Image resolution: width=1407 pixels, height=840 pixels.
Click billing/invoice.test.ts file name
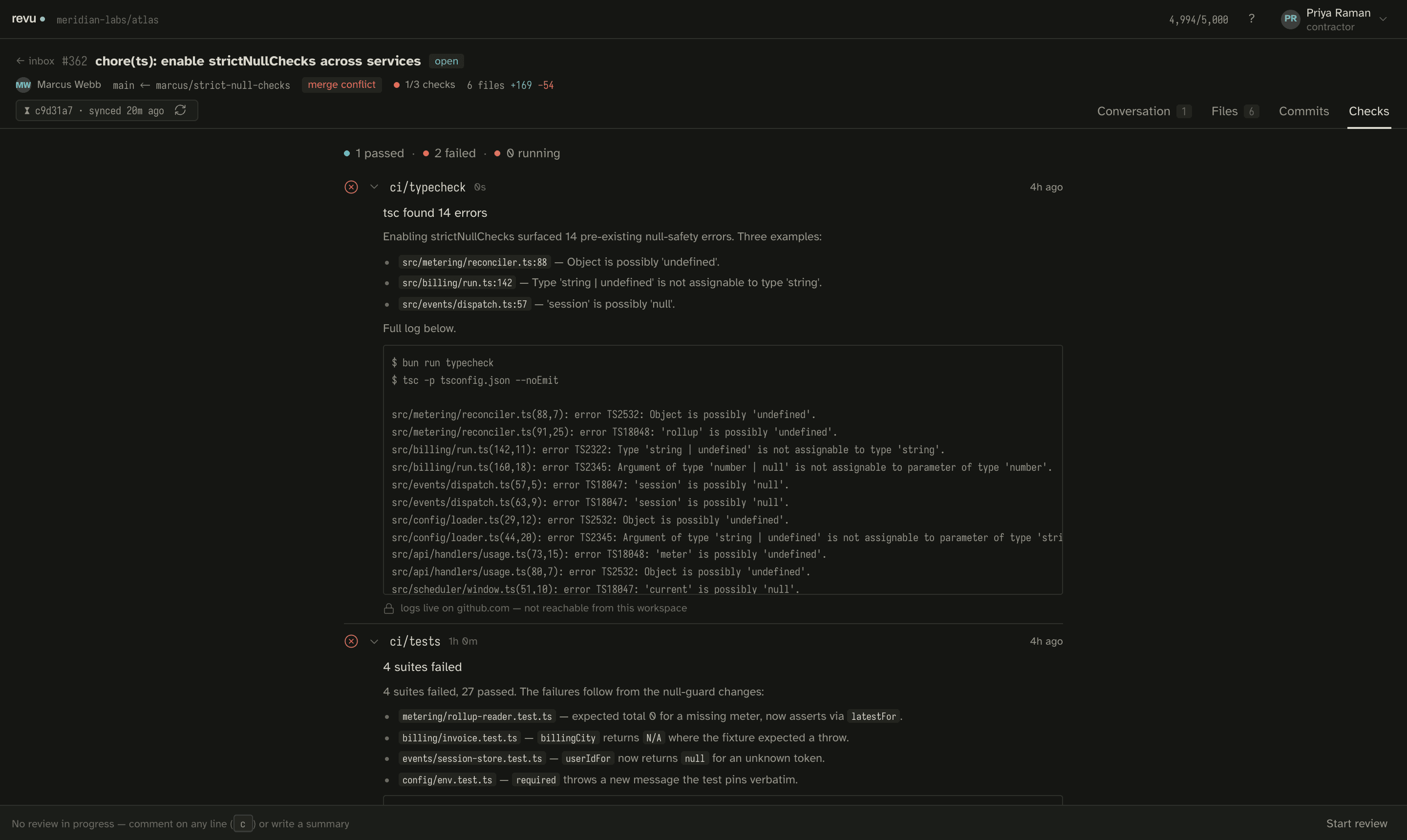(459, 737)
